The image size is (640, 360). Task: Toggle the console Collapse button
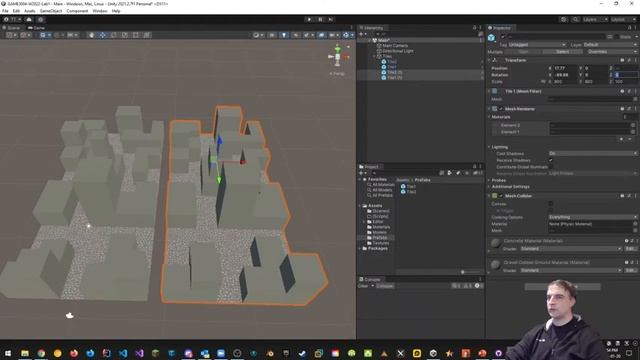(384, 286)
